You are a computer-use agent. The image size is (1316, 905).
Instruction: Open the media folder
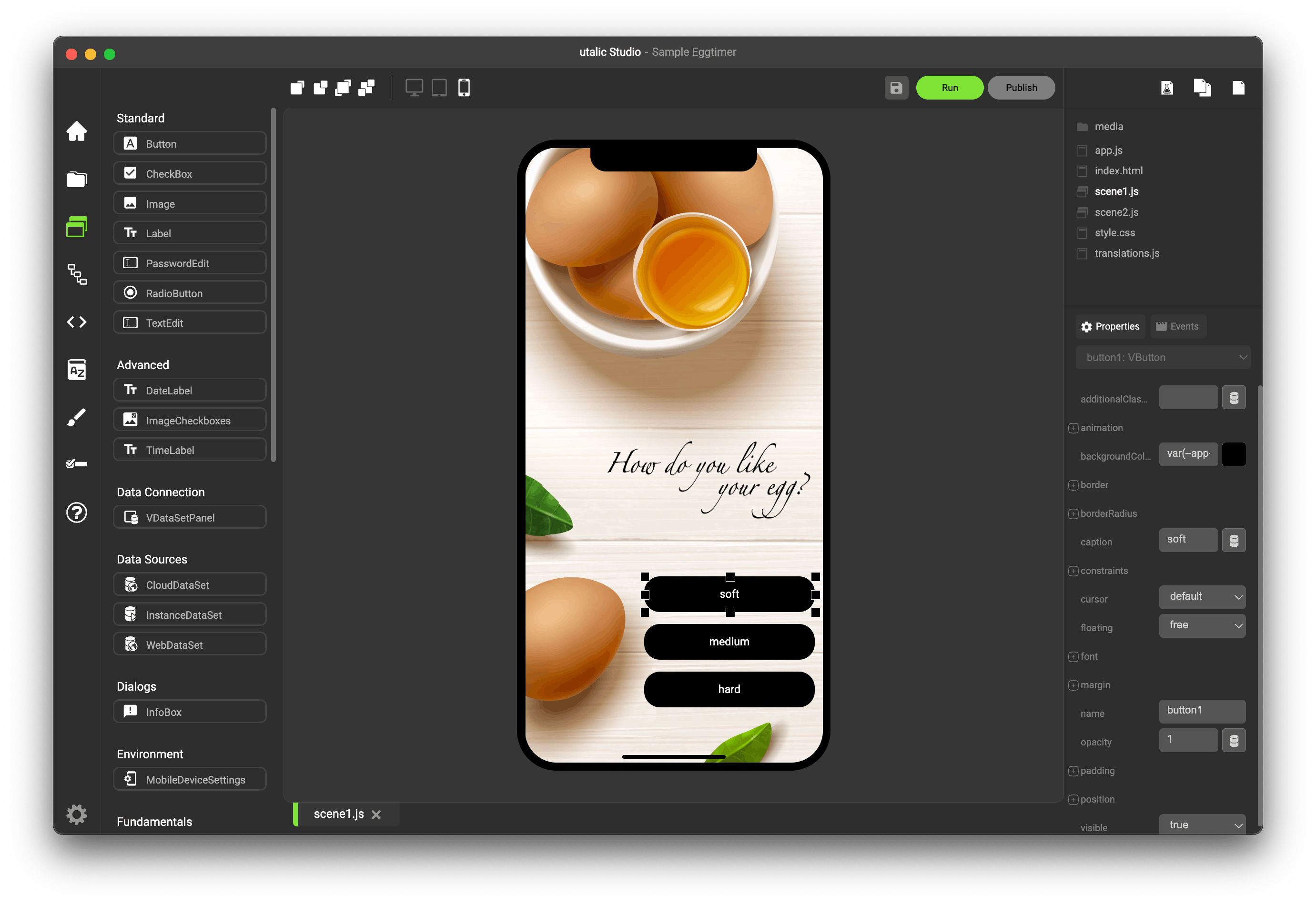1100,126
